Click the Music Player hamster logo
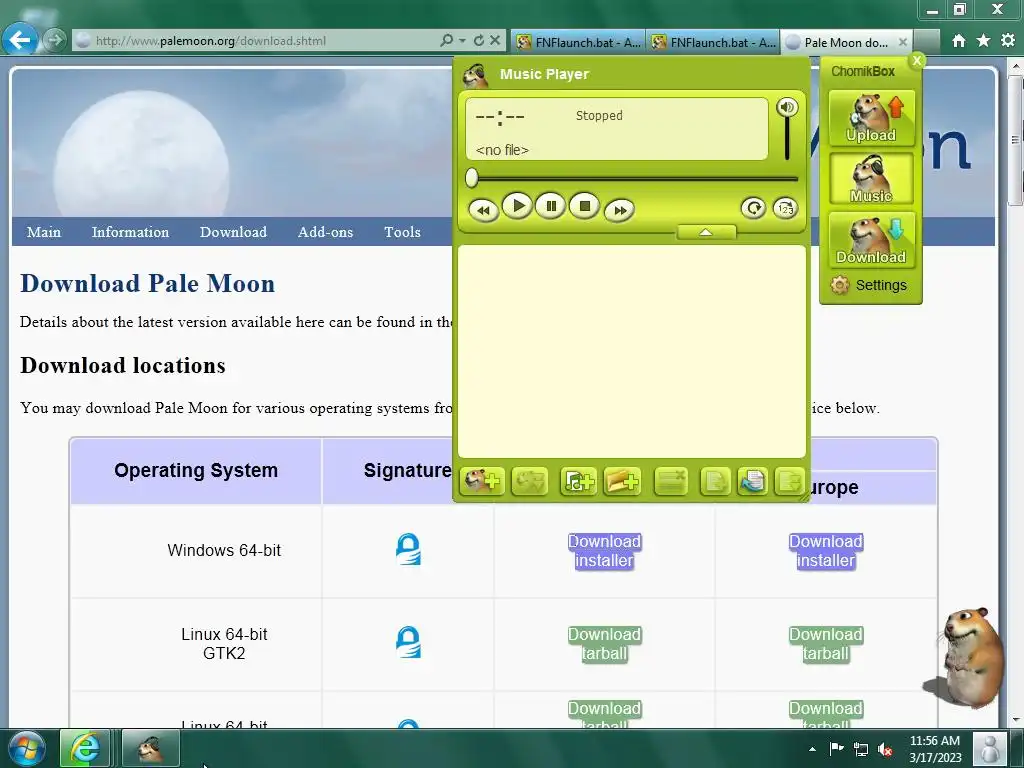This screenshot has width=1024, height=768. (475, 74)
